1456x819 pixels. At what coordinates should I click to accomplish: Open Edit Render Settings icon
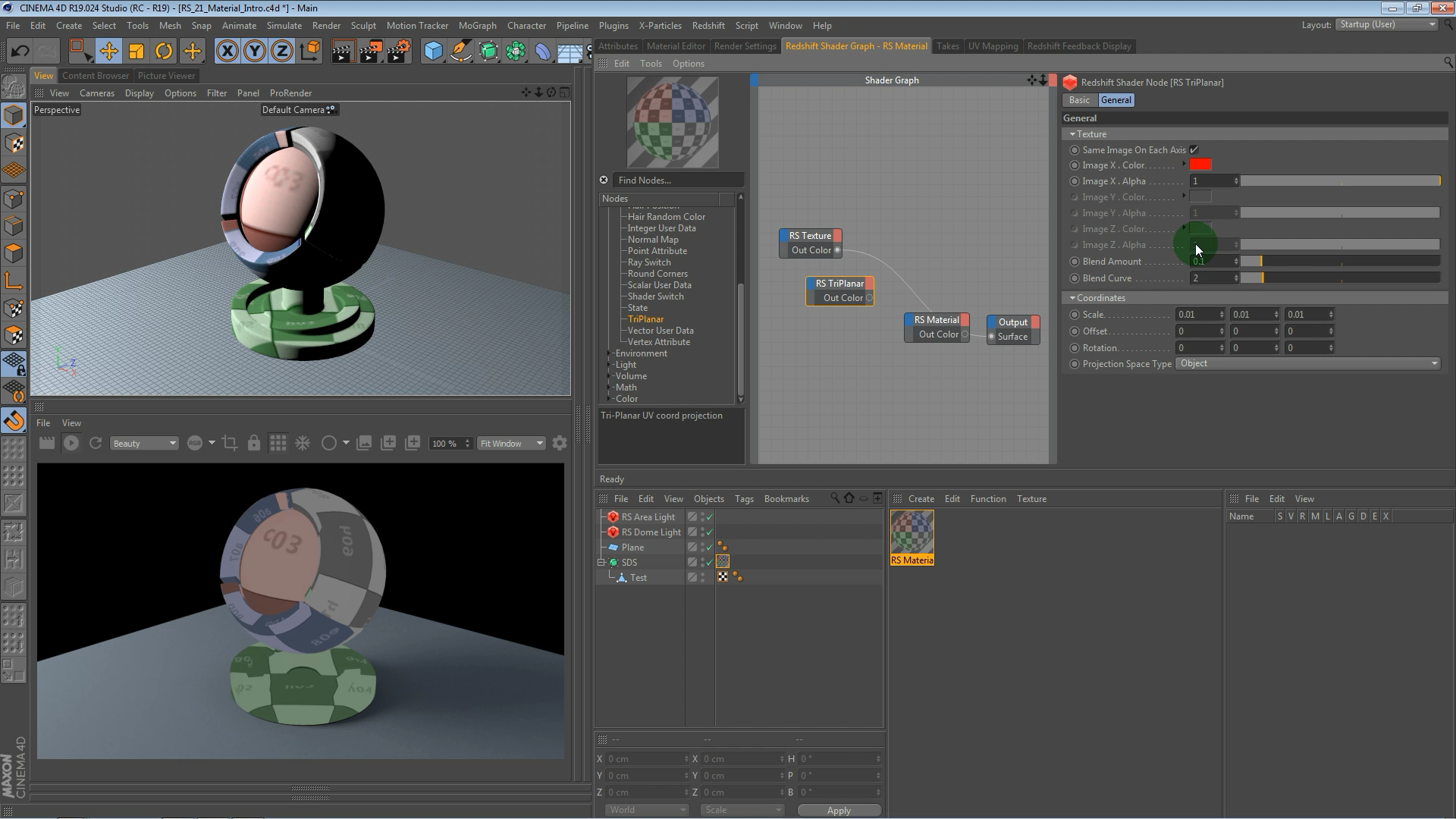coord(398,52)
